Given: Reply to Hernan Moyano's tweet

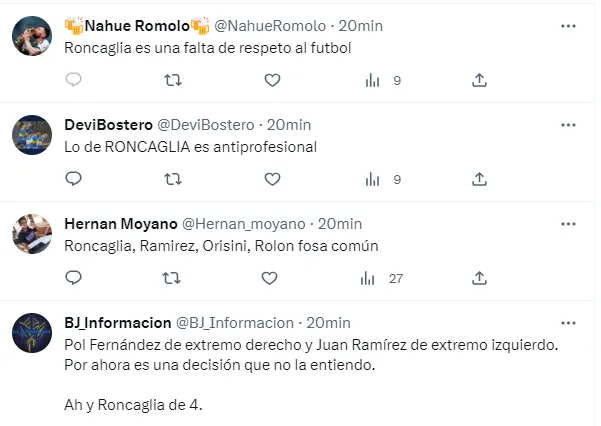Looking at the screenshot, I should tap(73, 278).
